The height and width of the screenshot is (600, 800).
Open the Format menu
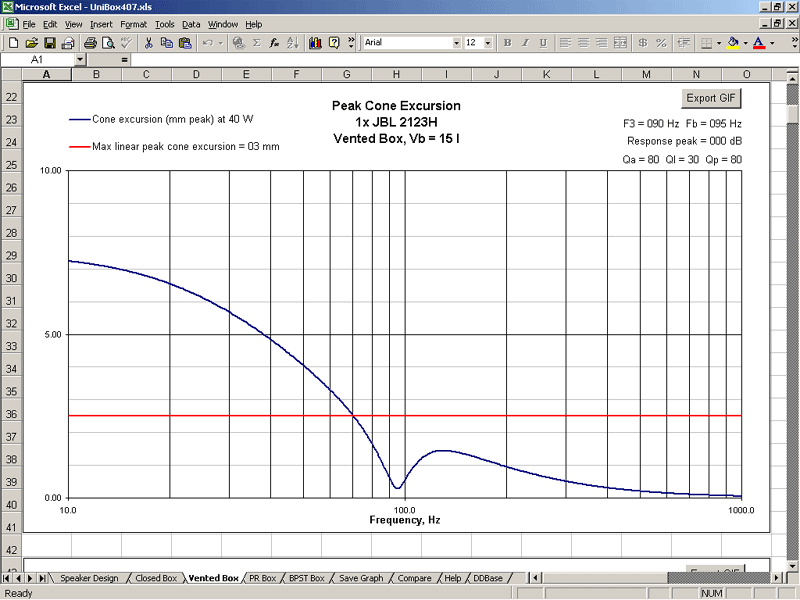point(133,24)
